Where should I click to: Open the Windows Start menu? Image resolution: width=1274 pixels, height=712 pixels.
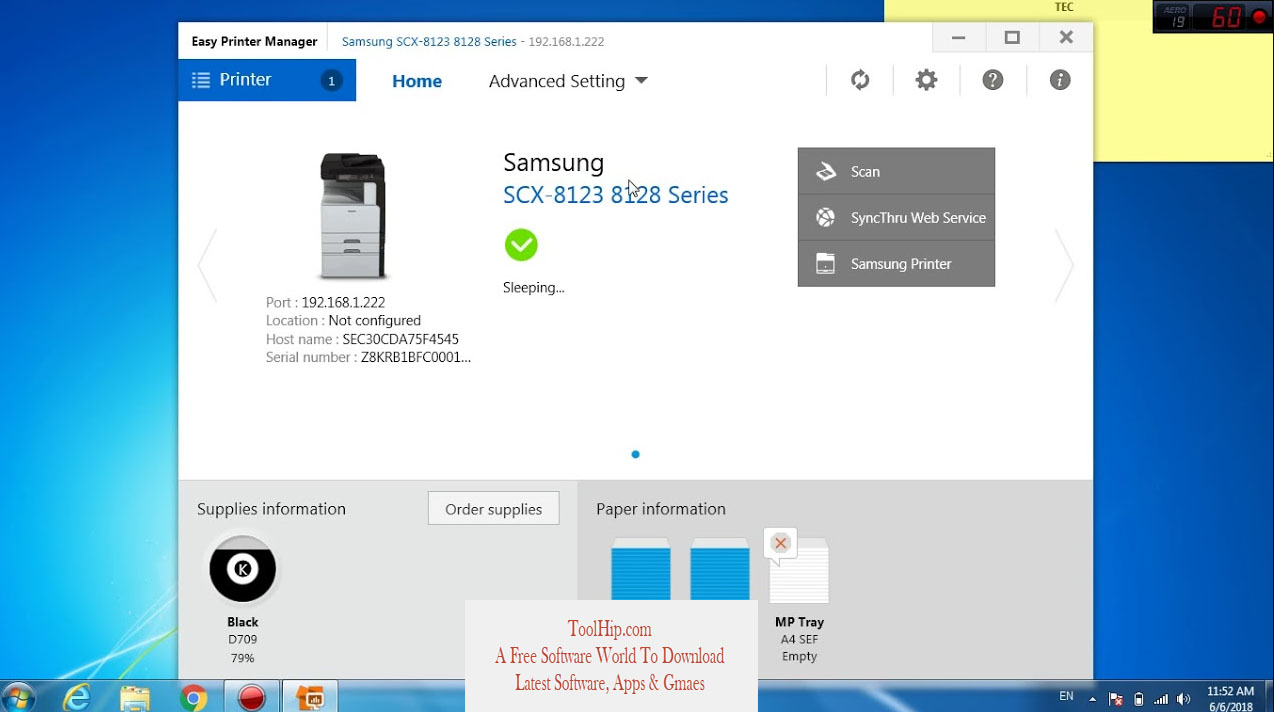click(x=19, y=696)
